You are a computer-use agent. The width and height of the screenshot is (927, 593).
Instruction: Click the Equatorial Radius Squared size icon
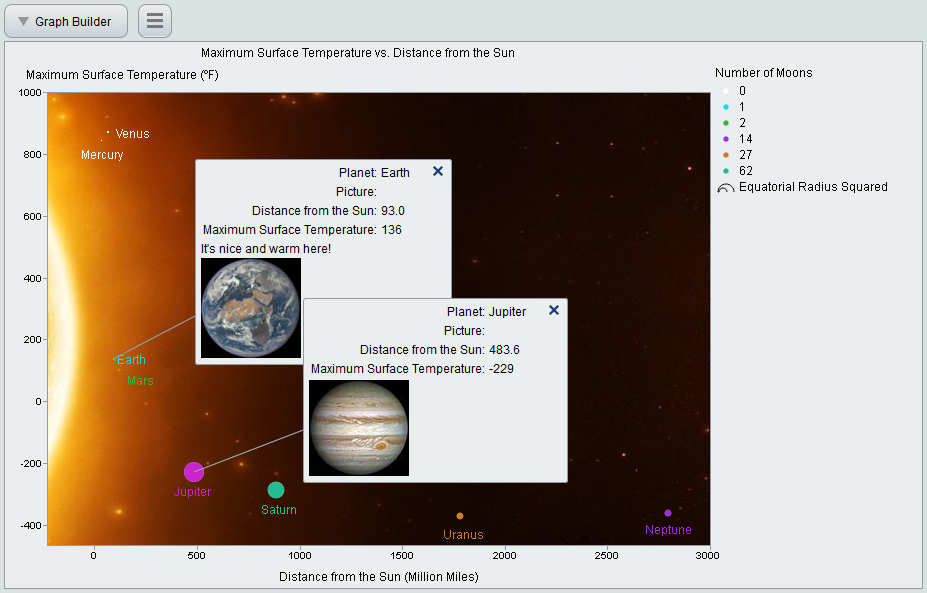click(x=725, y=188)
